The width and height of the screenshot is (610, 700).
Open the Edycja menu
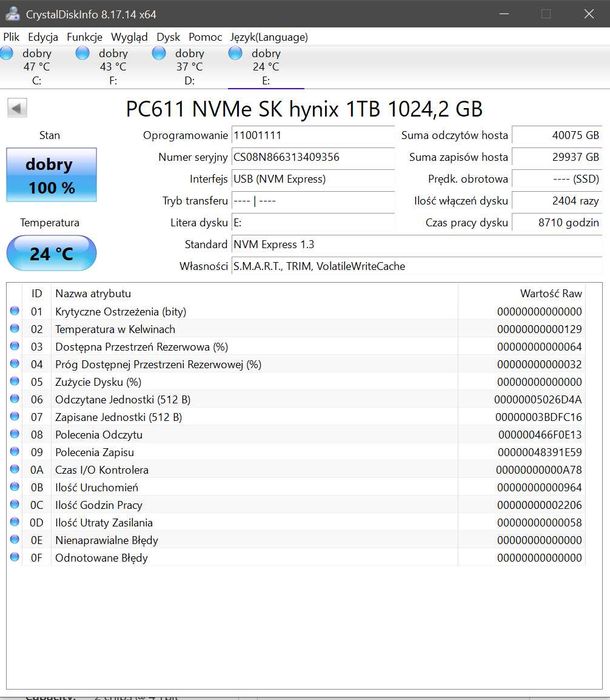43,37
